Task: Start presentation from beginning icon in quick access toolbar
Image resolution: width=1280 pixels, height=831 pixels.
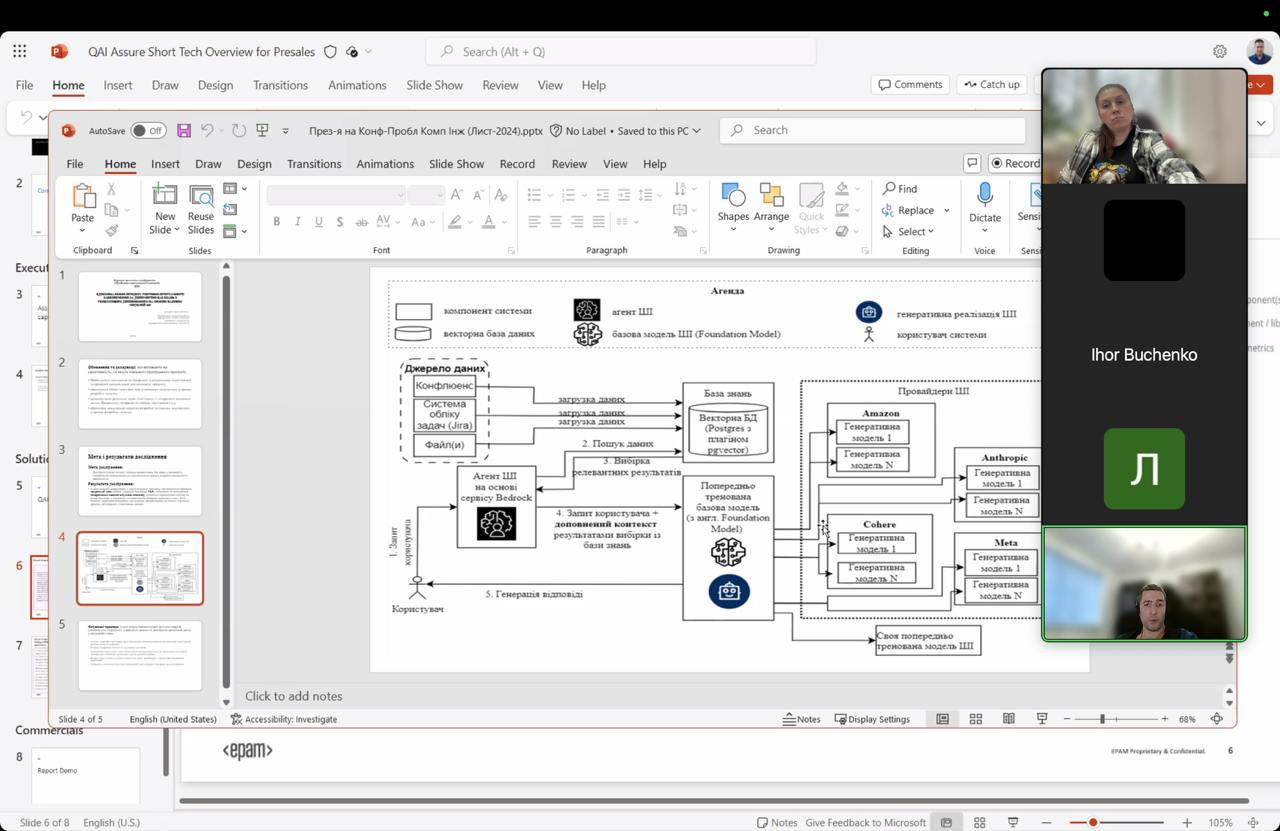Action: coord(263,131)
